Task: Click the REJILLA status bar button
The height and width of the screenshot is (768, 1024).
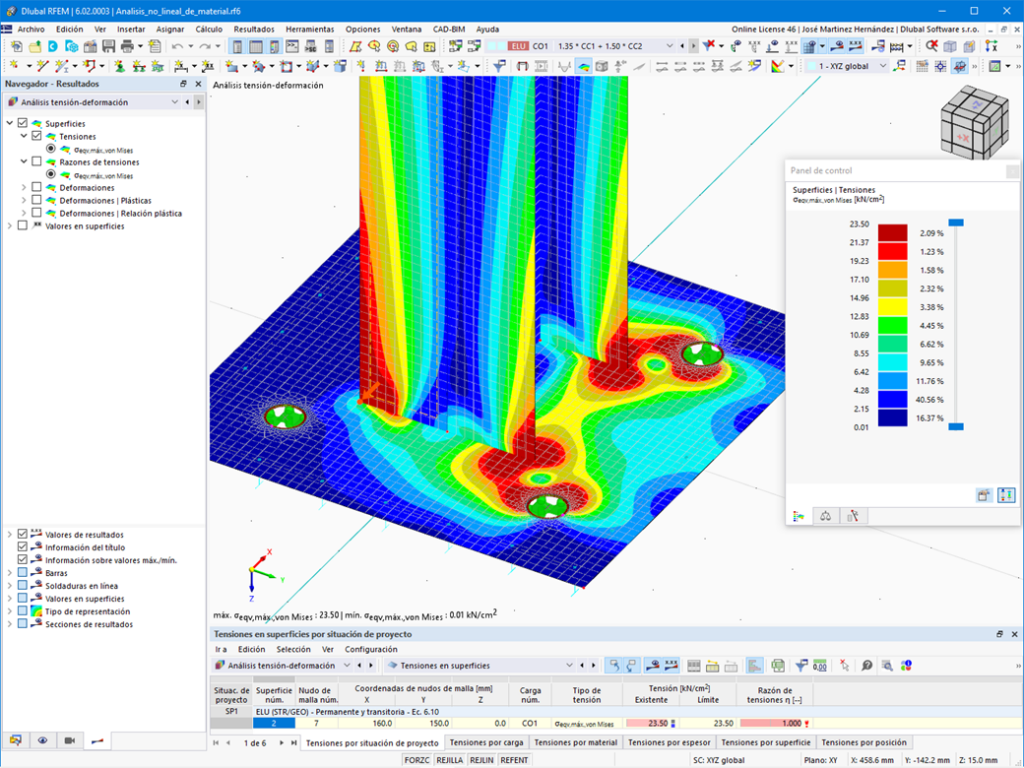Action: click(449, 760)
